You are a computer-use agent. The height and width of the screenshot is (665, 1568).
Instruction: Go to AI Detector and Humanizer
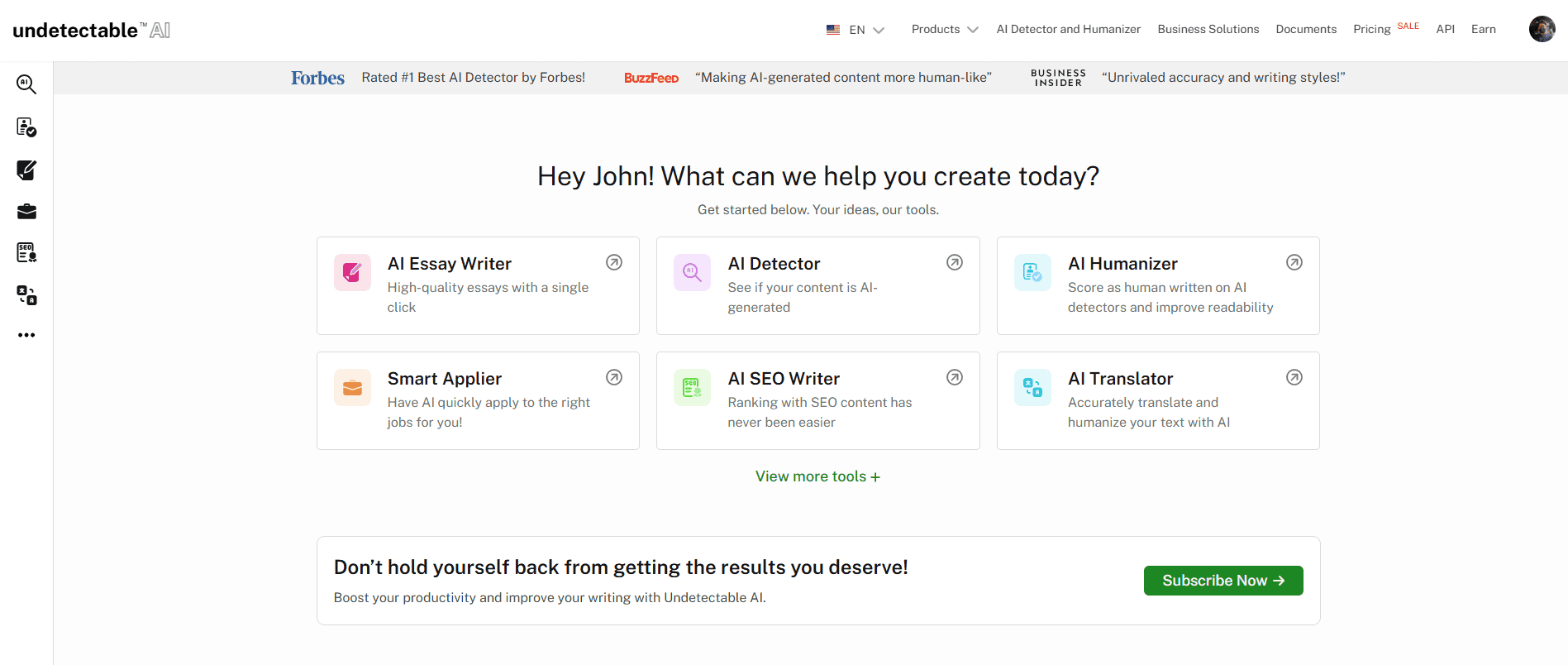pyautogui.click(x=1069, y=29)
